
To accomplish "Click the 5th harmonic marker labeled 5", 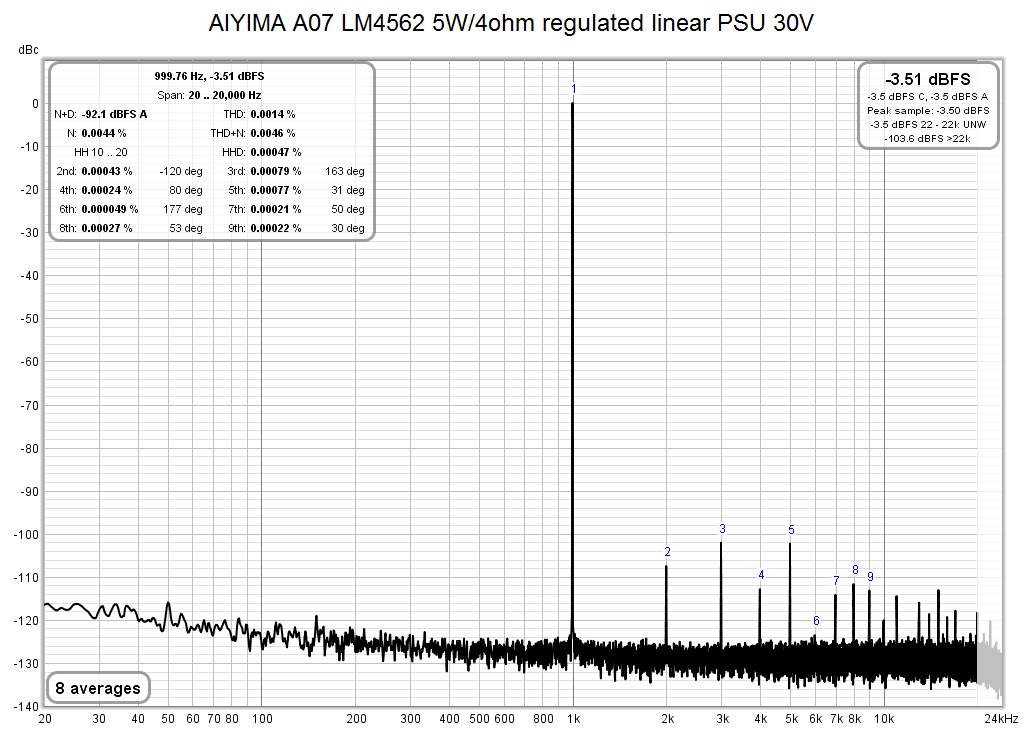I will [x=791, y=530].
